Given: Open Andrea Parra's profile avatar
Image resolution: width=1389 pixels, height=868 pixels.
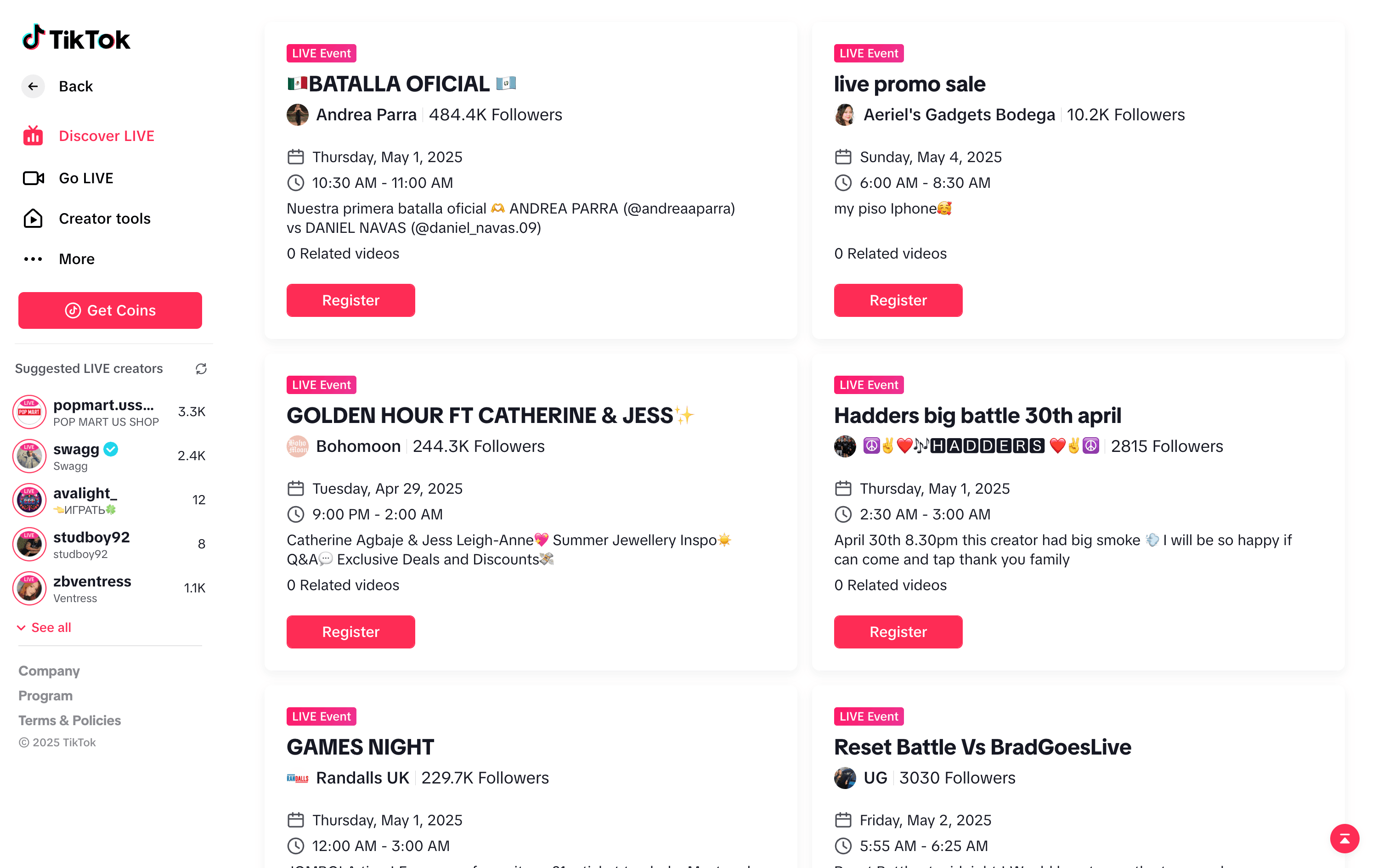Looking at the screenshot, I should click(297, 115).
